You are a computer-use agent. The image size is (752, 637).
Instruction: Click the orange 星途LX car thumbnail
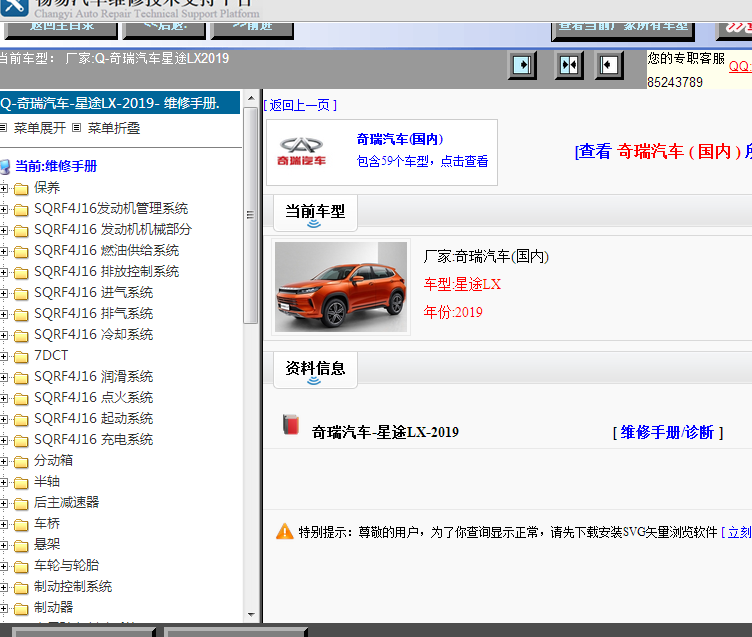pos(341,287)
